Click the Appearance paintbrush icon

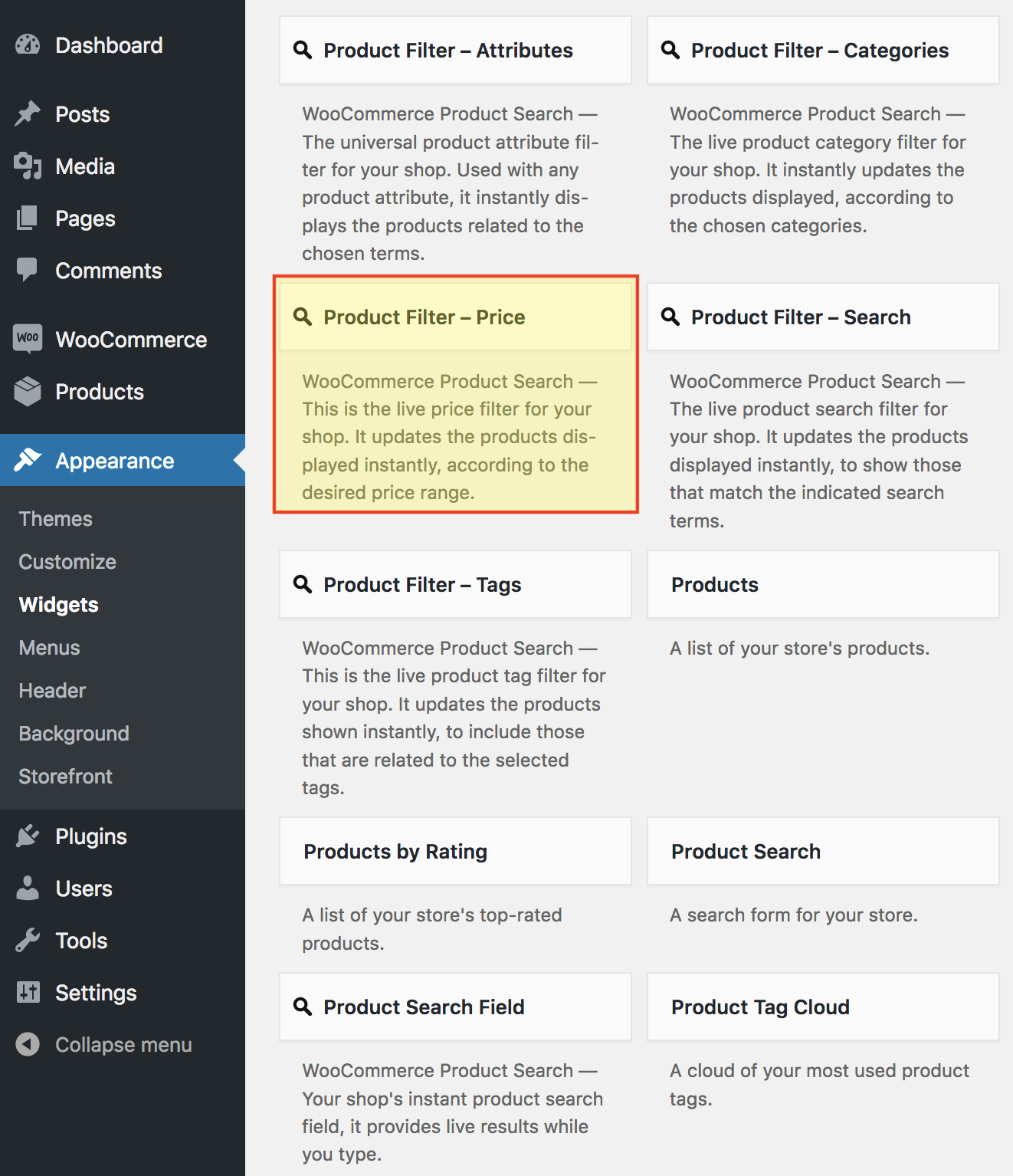[28, 460]
